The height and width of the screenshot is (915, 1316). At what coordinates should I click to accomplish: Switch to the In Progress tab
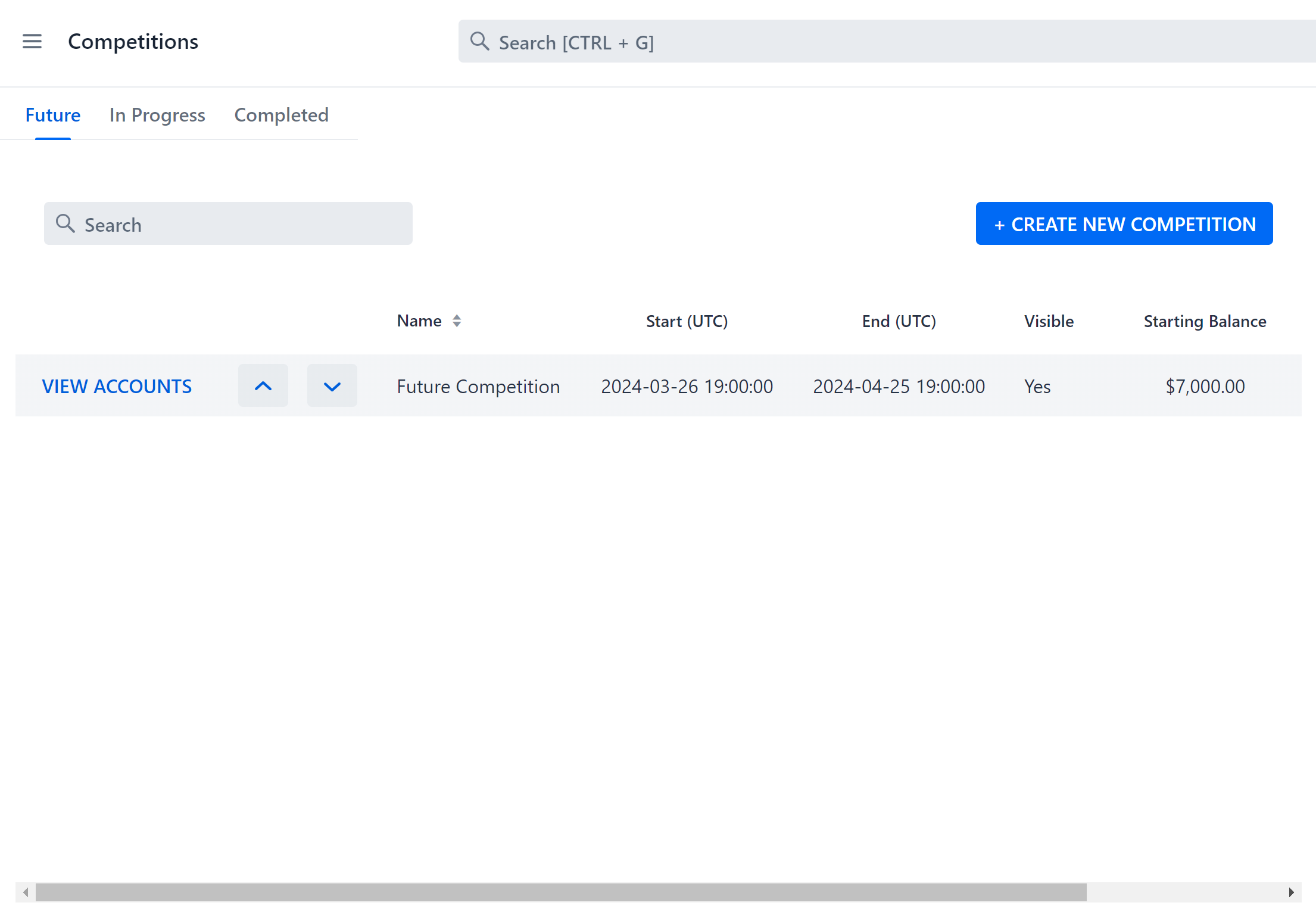pyautogui.click(x=157, y=115)
